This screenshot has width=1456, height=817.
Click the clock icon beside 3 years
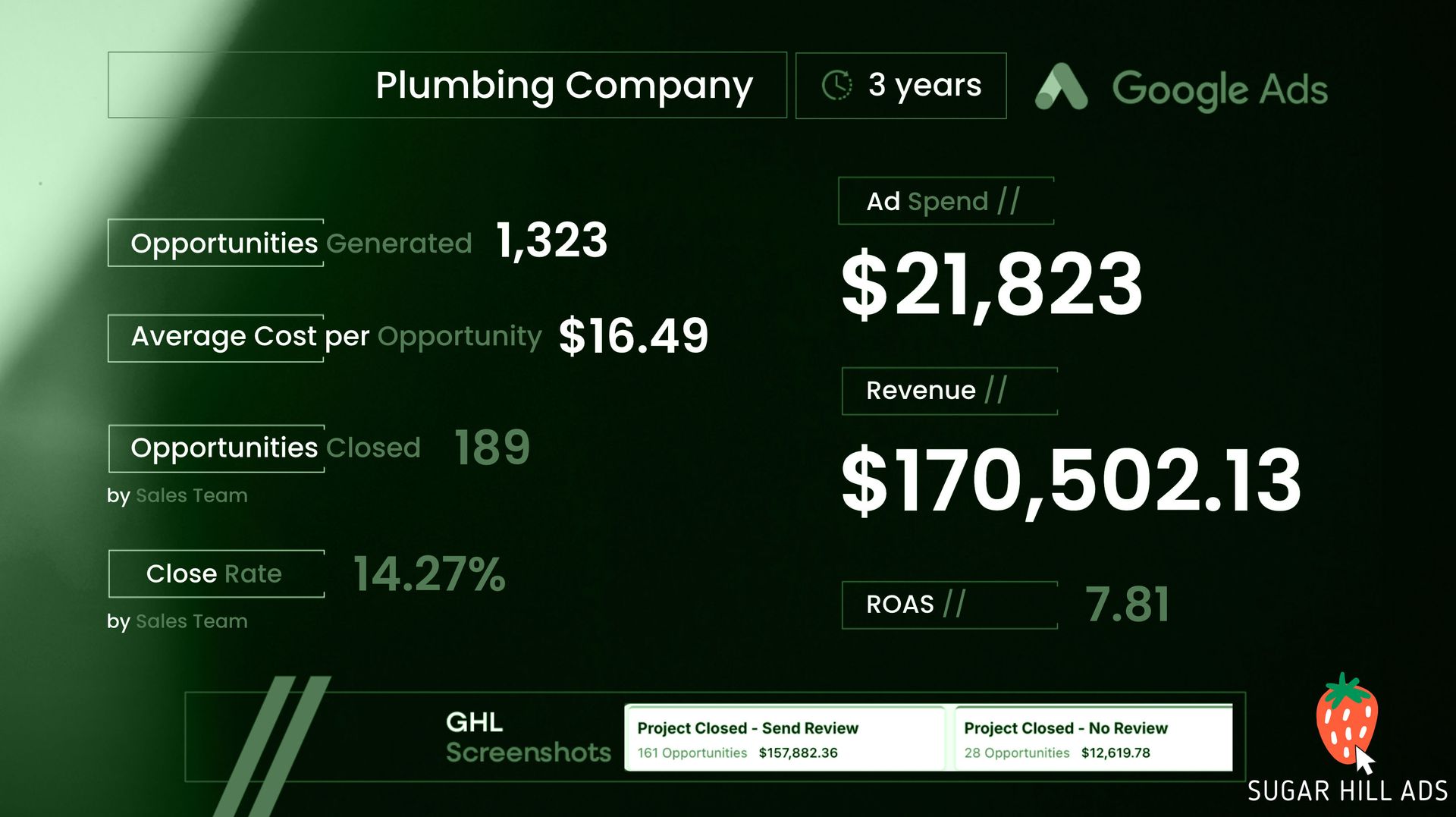837,85
